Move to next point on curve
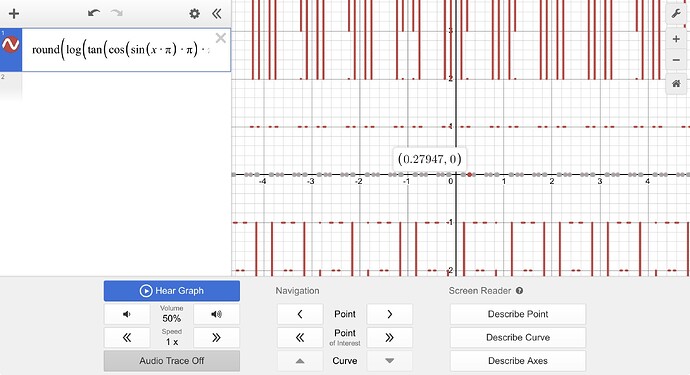This screenshot has height=375, width=690. pyautogui.click(x=389, y=314)
